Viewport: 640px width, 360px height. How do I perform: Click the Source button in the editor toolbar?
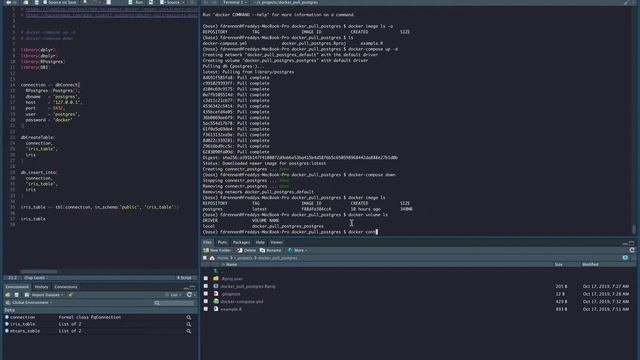pos(170,2)
